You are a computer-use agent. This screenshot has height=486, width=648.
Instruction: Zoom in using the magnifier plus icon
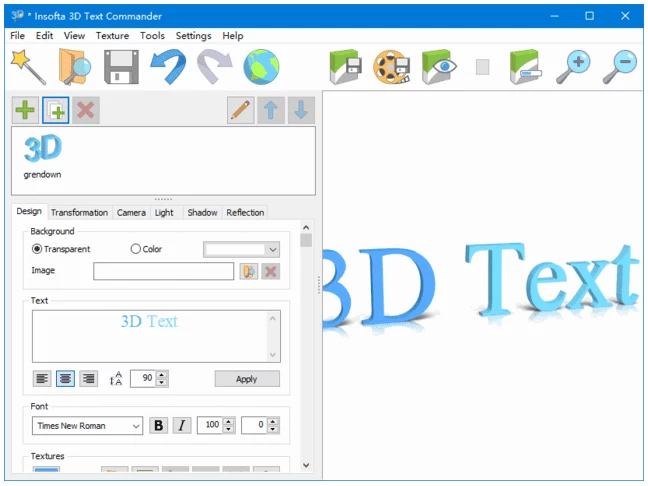coord(575,66)
